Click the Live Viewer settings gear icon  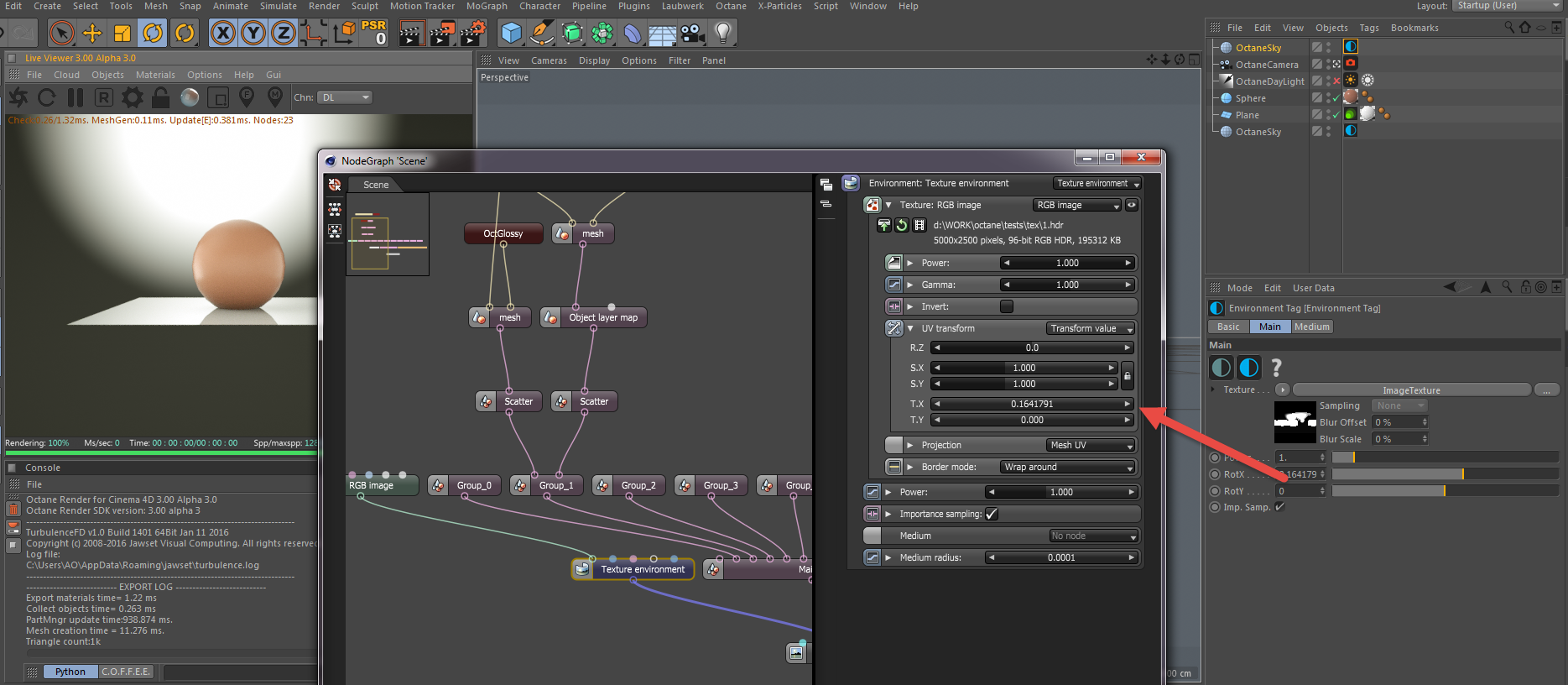click(x=133, y=97)
